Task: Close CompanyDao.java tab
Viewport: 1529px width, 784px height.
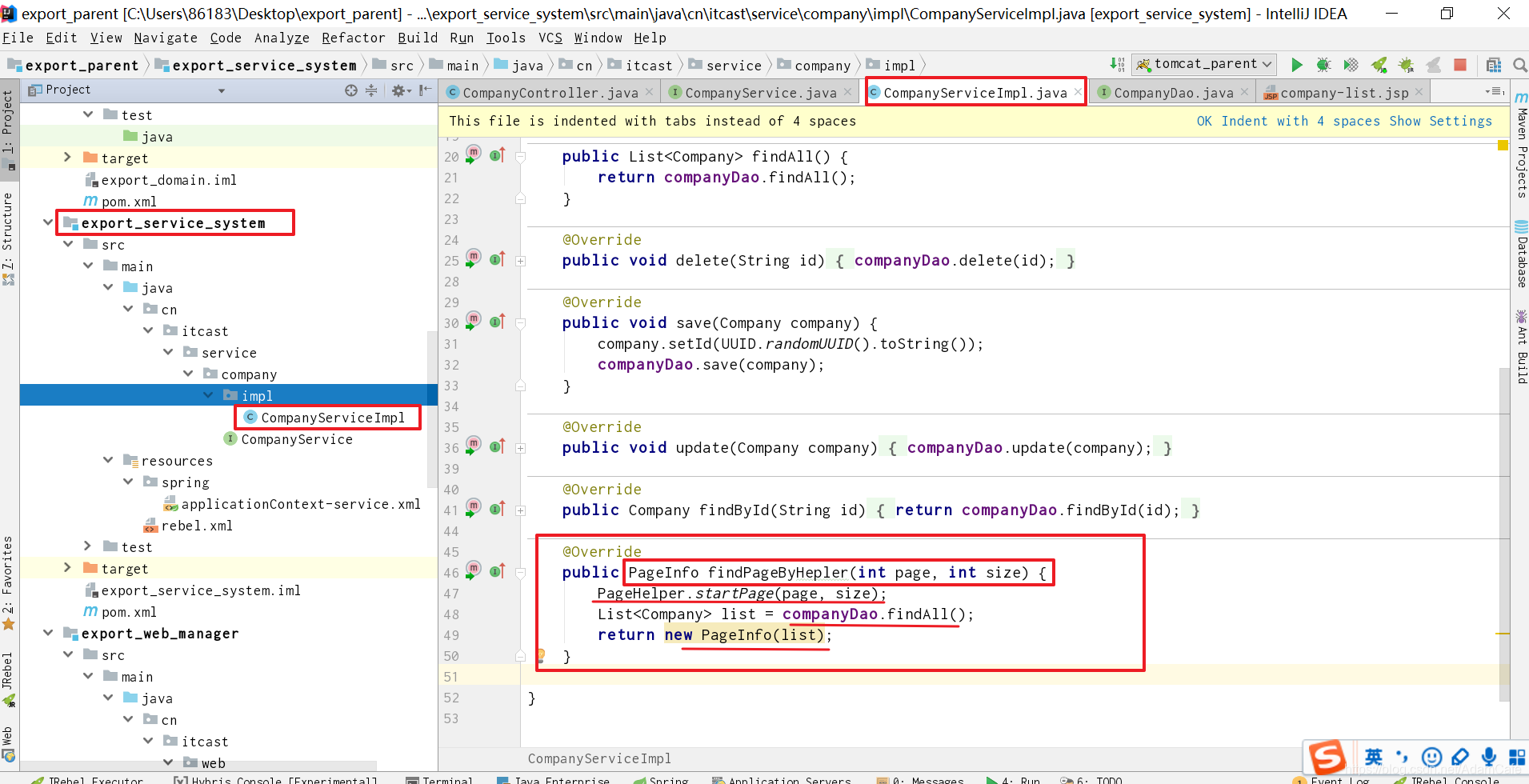Action: [x=1244, y=92]
